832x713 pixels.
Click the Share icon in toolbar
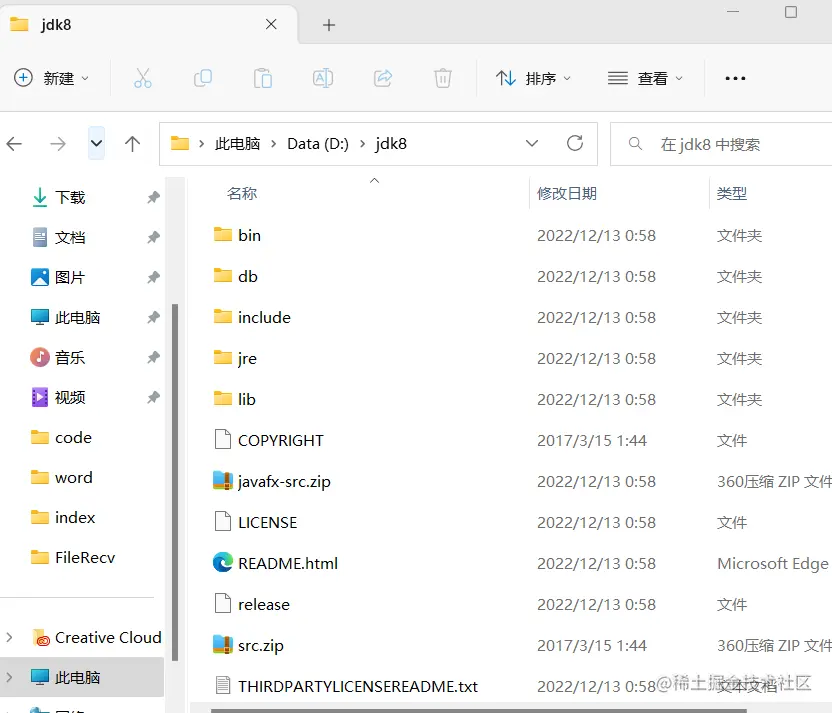click(383, 79)
